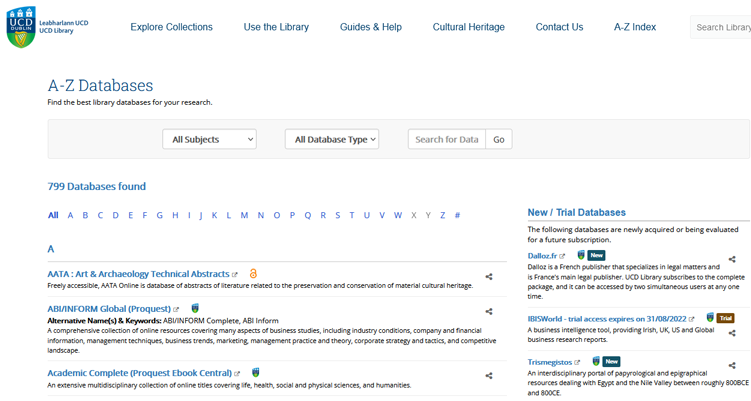This screenshot has width=751, height=401.
Task: Click the open access icon beside AATA
Action: (x=253, y=274)
